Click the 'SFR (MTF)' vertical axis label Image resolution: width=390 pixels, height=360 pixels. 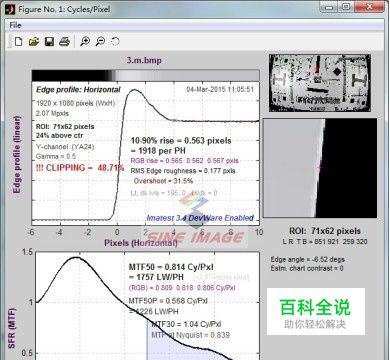[x=11, y=328]
